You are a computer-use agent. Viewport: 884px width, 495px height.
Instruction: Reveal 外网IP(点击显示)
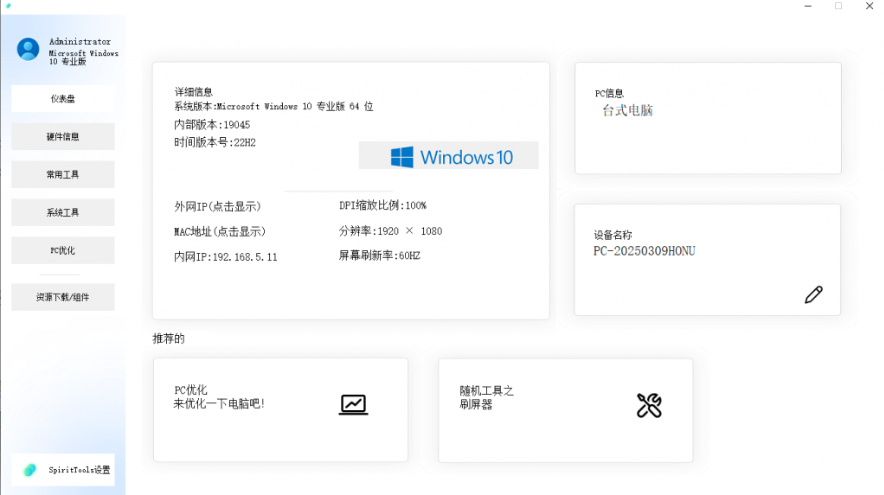218,206
